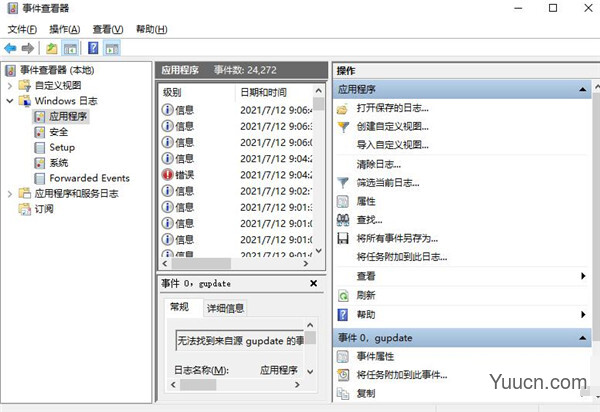Click event list scroll up arrow
The height and width of the screenshot is (412, 600).
click(318, 91)
